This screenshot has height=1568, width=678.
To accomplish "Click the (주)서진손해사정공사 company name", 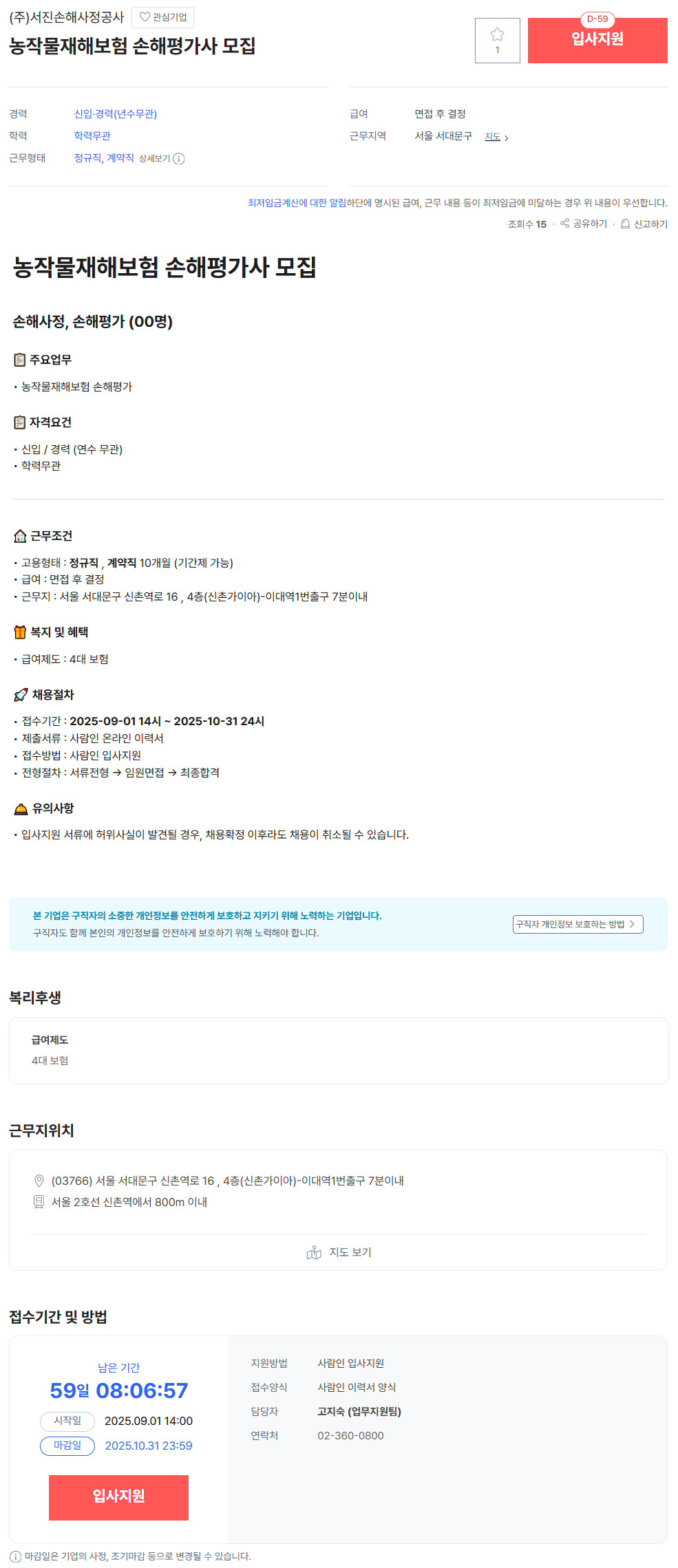I will pos(67,17).
